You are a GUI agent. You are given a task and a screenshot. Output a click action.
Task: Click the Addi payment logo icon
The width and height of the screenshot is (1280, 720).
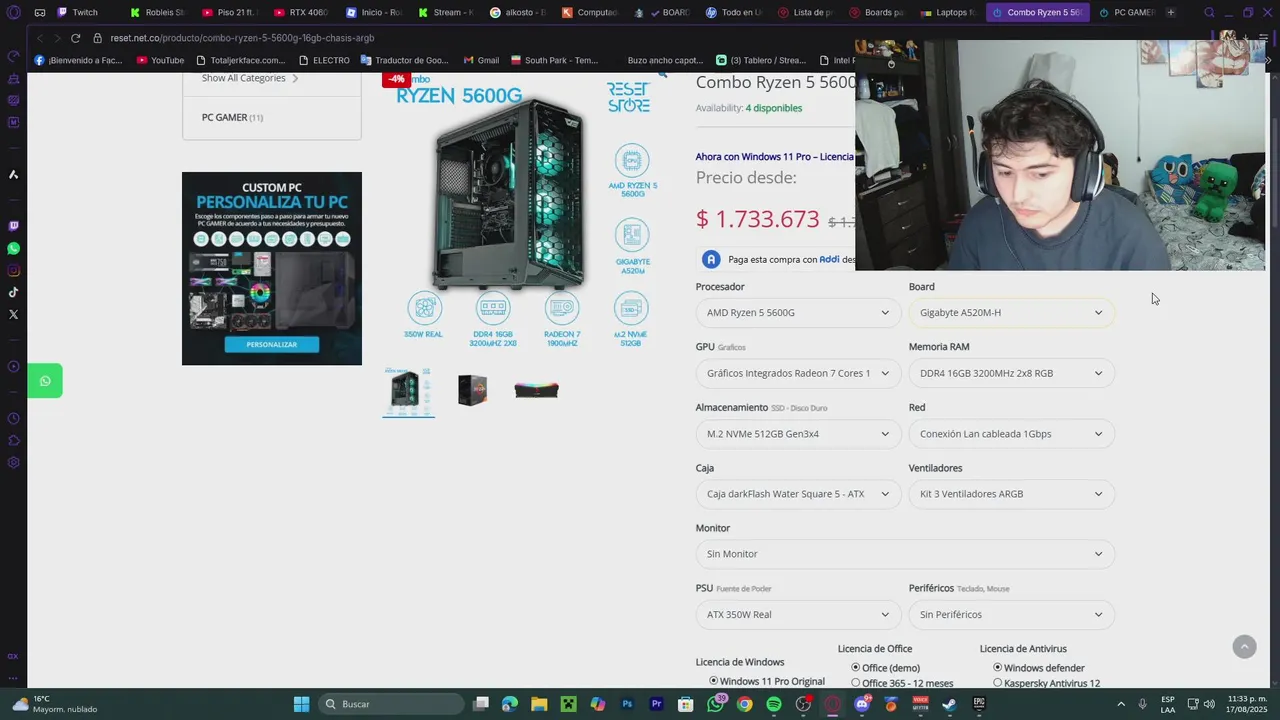pyautogui.click(x=711, y=259)
